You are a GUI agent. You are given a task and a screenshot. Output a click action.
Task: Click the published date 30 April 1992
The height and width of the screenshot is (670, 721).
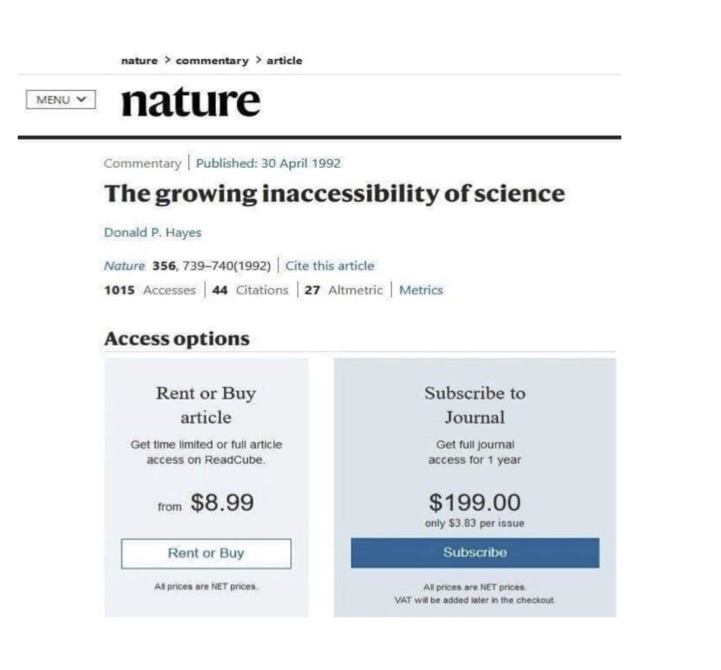pyautogui.click(x=268, y=163)
